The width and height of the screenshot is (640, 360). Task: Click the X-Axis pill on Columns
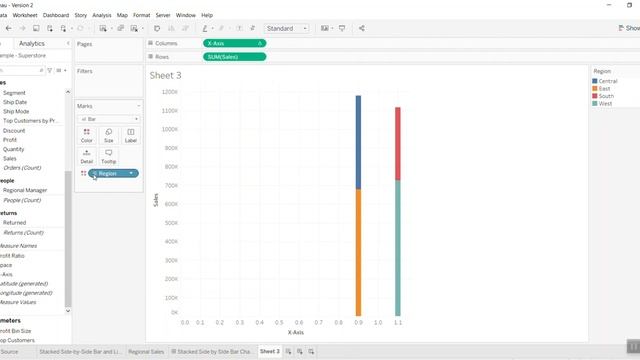coord(235,43)
